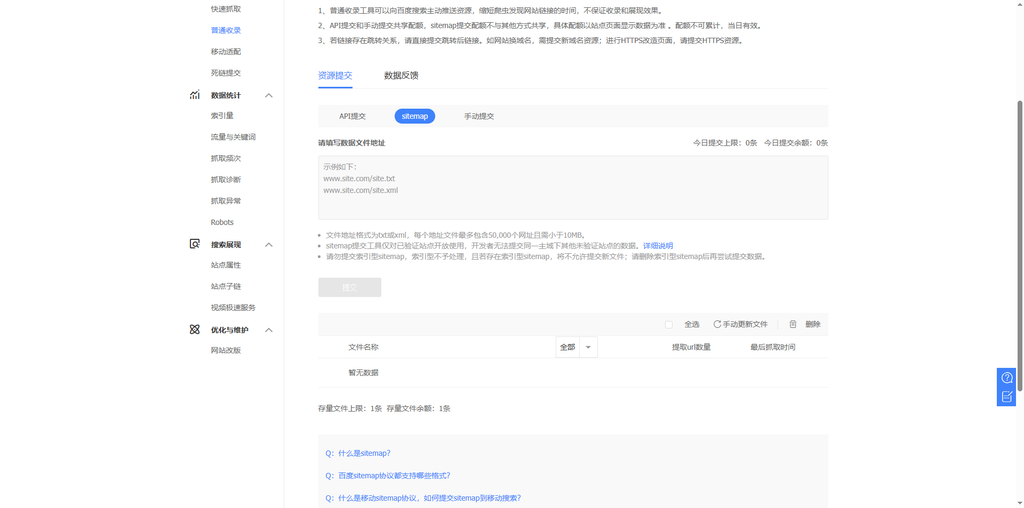
Task: Click into the sitemap file address textarea
Action: tap(573, 187)
